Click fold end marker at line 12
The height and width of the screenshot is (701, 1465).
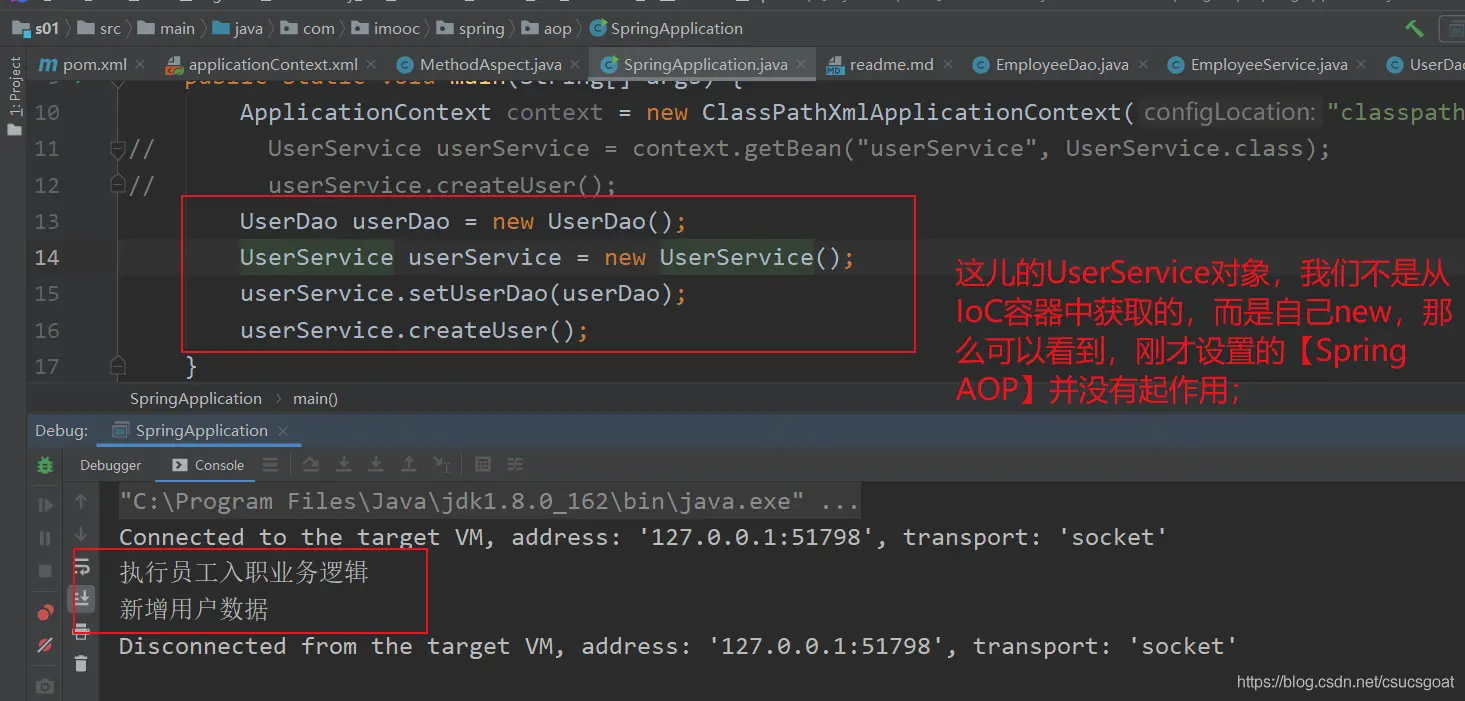tap(118, 185)
